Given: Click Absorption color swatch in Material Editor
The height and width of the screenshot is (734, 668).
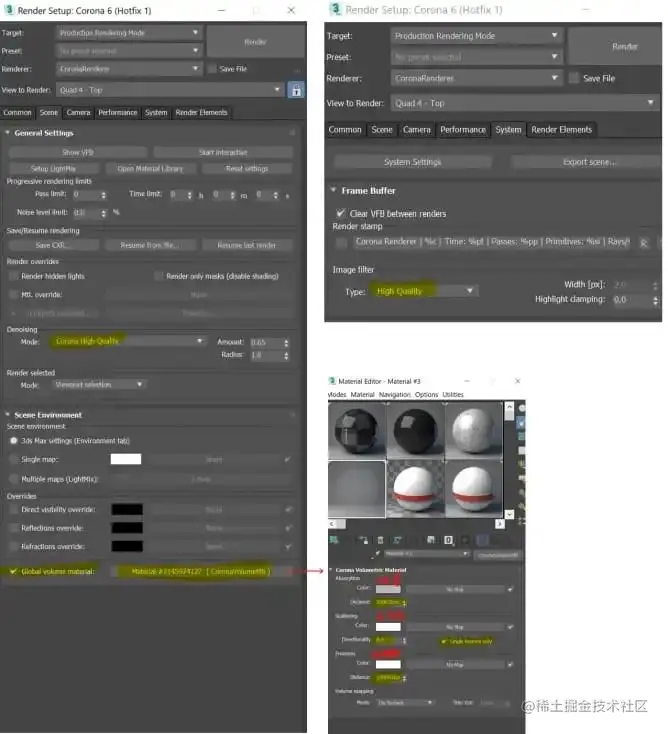Looking at the screenshot, I should (388, 589).
